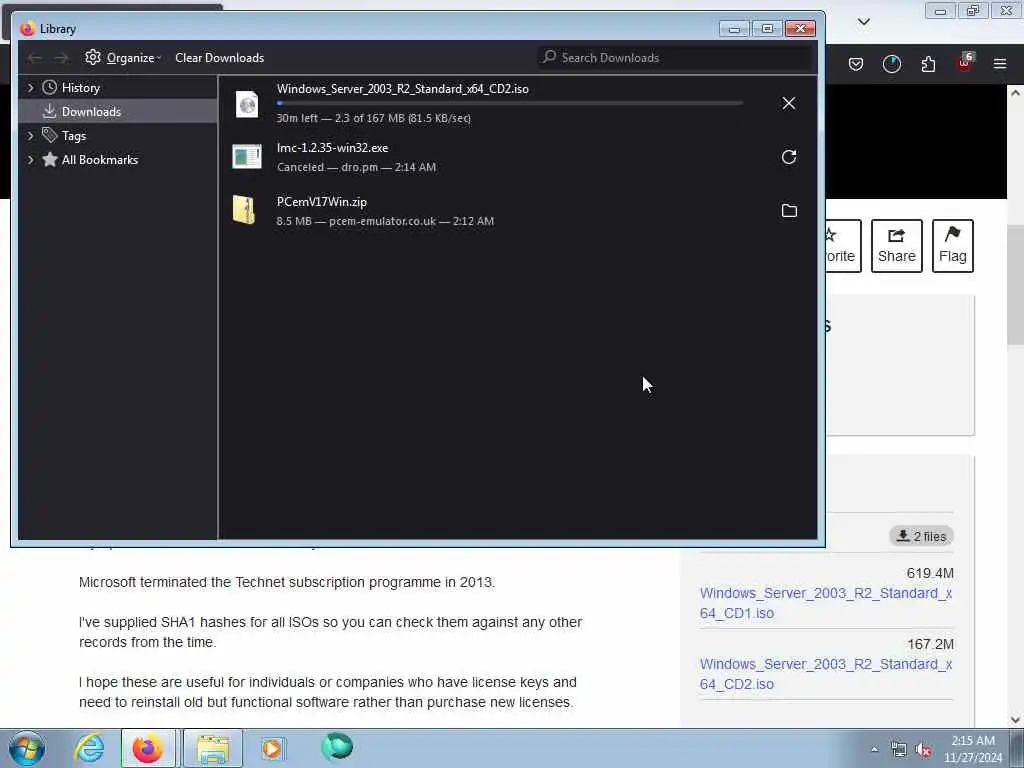Open Firefox list all tabs chevron

863,22
